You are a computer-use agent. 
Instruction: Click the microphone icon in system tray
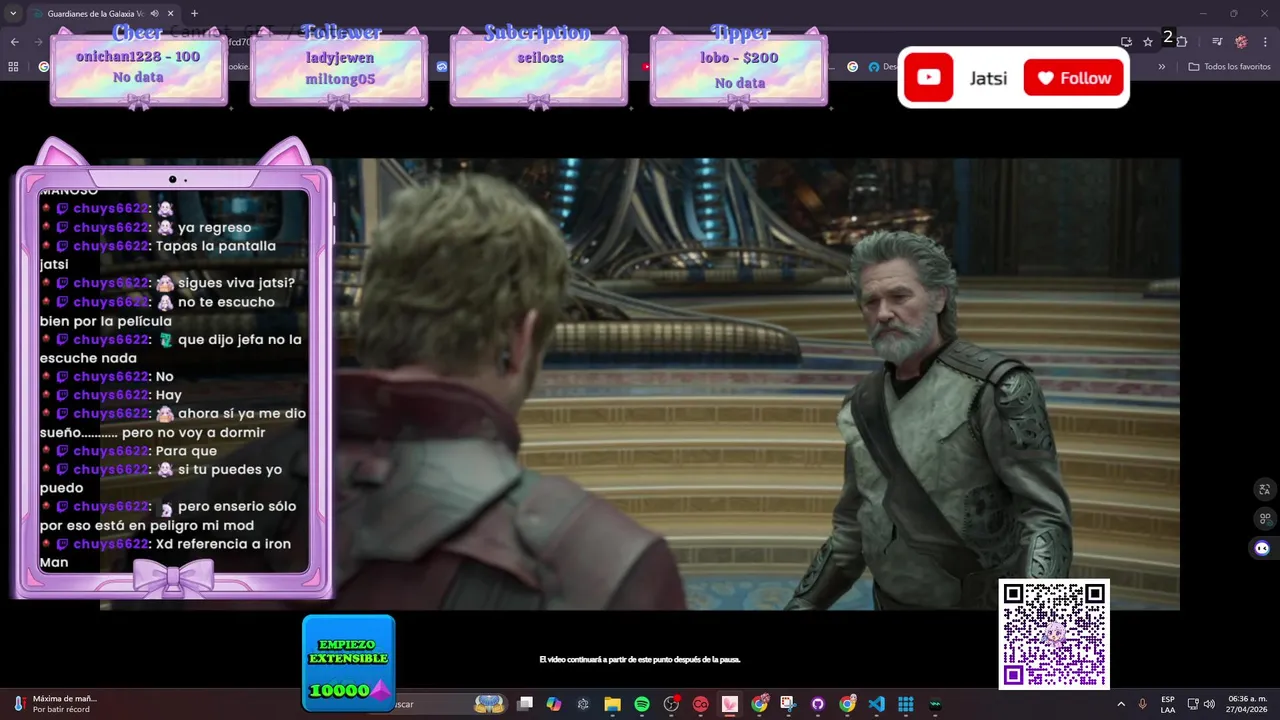(1143, 704)
